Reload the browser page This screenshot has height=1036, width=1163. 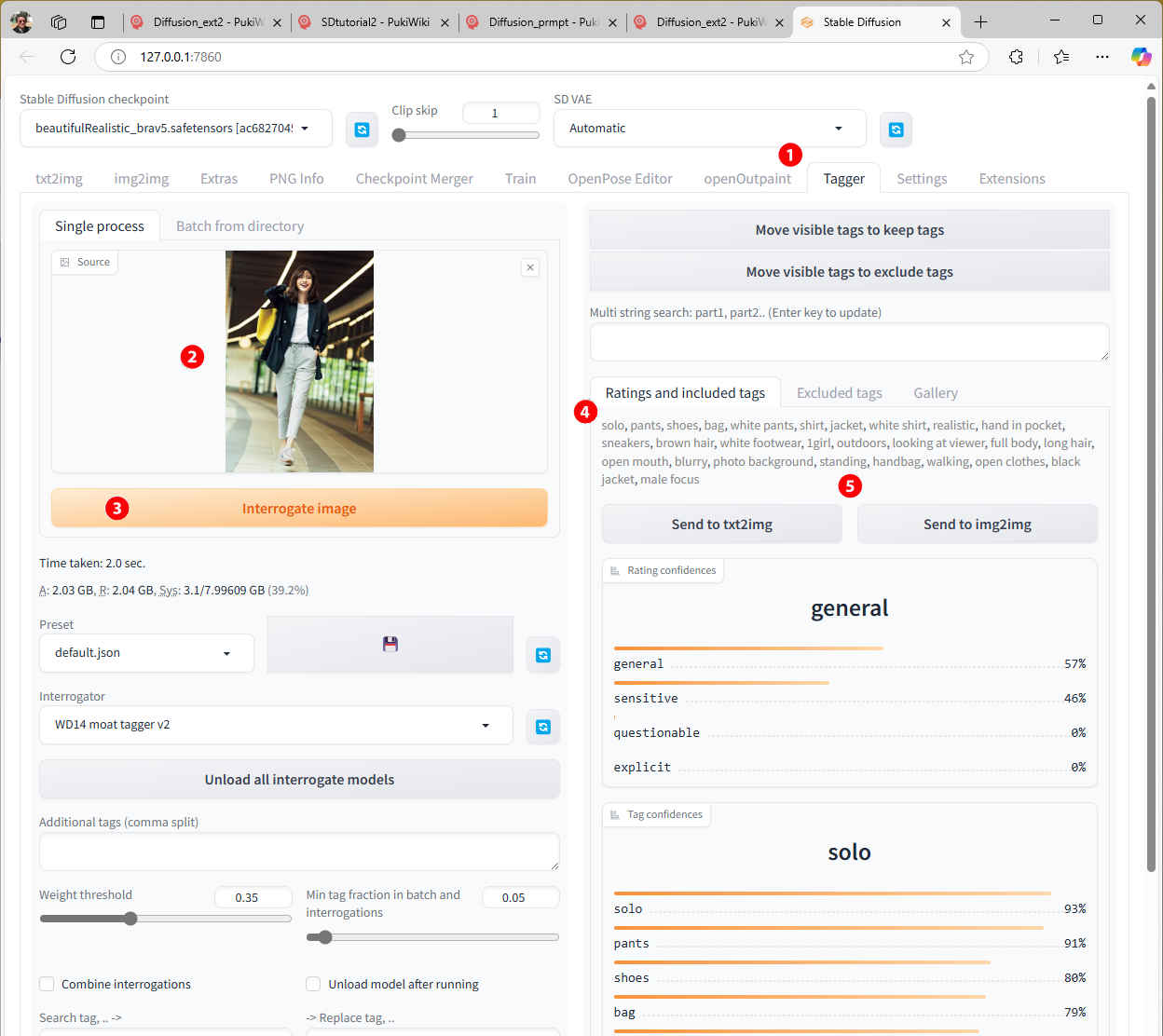click(68, 57)
